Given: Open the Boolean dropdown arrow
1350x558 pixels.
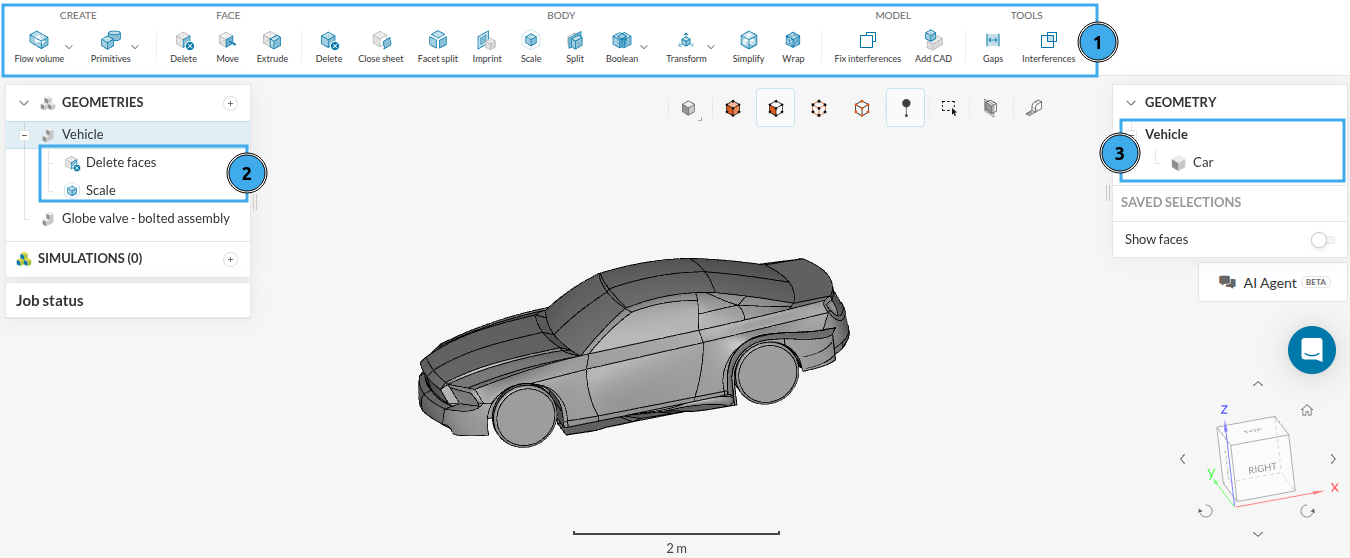Looking at the screenshot, I should click(x=644, y=47).
